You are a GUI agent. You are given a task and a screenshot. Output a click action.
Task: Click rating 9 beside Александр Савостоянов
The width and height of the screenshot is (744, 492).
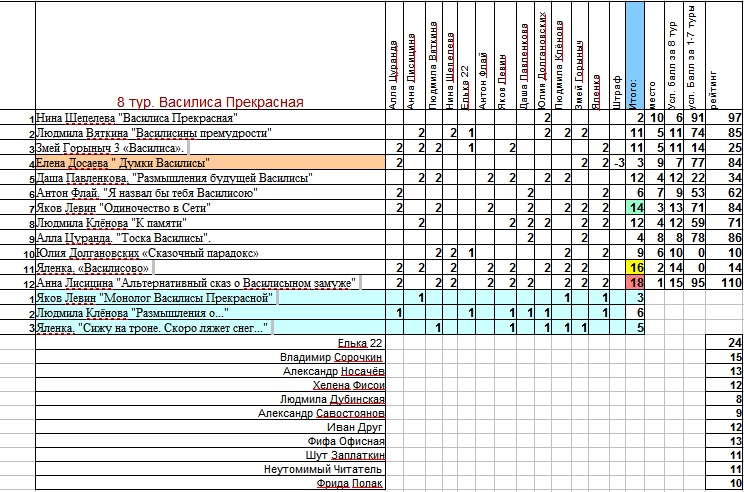(x=725, y=413)
